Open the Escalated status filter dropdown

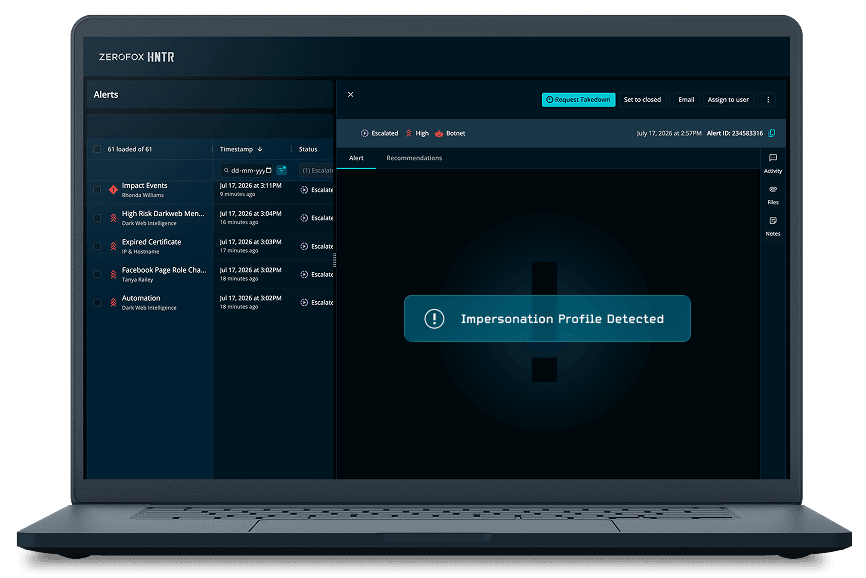click(316, 171)
